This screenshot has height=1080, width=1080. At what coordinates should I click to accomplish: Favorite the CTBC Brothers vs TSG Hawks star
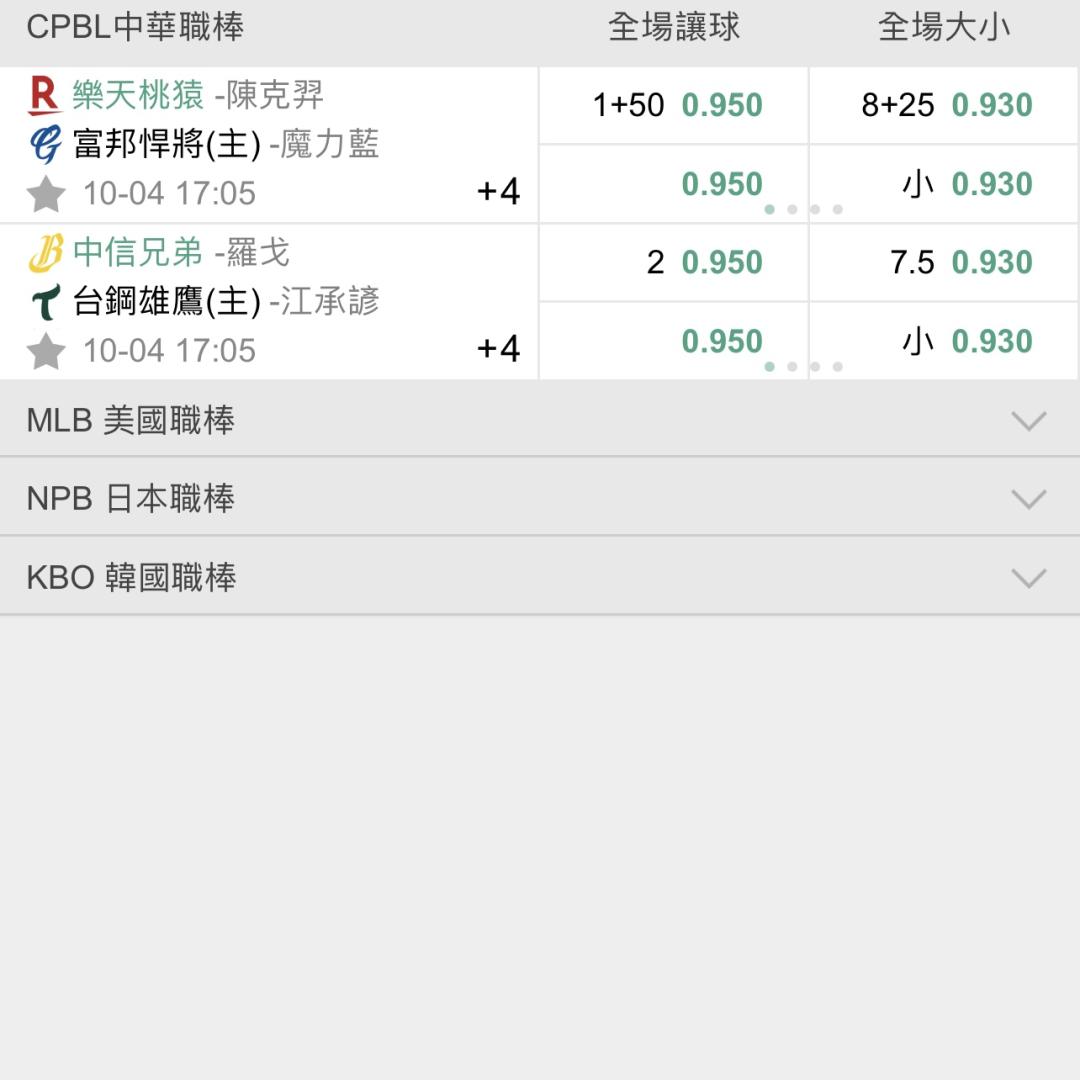(x=46, y=351)
